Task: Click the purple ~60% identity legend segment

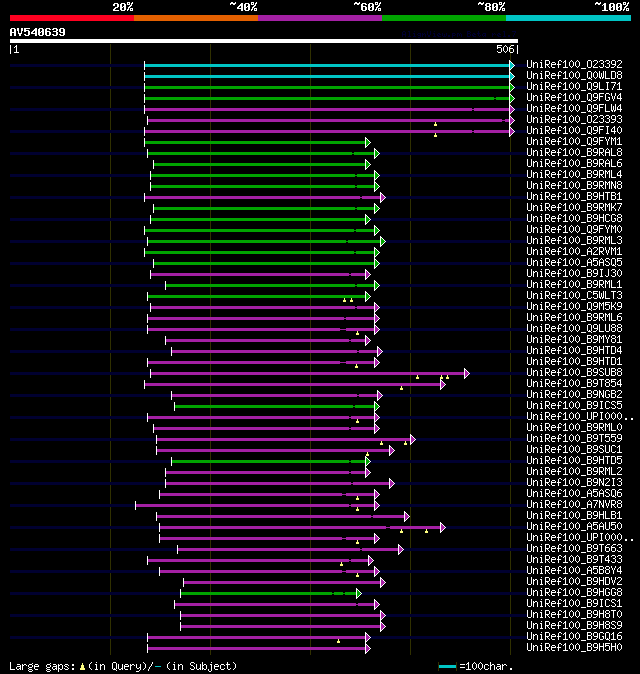Action: [320, 18]
